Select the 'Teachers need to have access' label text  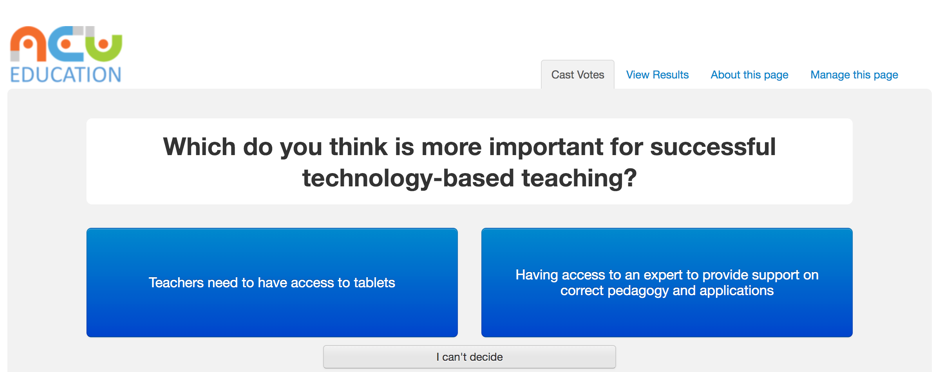237,283
